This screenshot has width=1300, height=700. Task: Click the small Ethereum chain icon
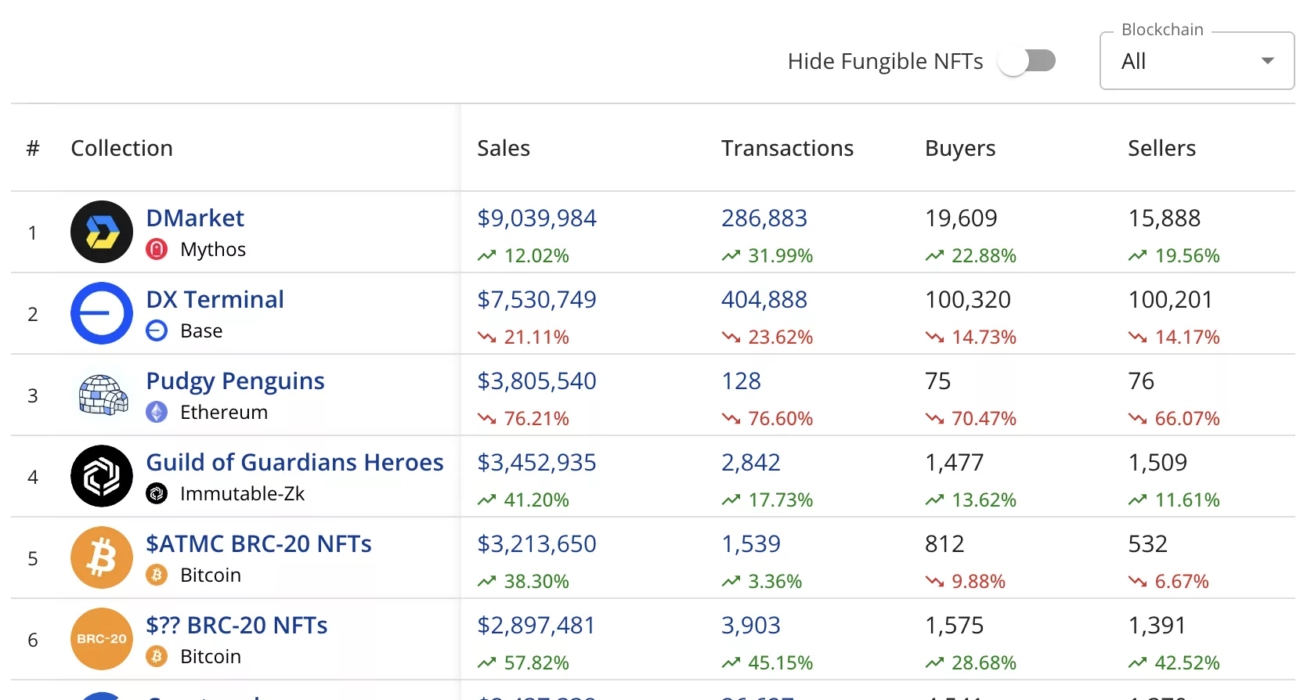pyautogui.click(x=156, y=412)
